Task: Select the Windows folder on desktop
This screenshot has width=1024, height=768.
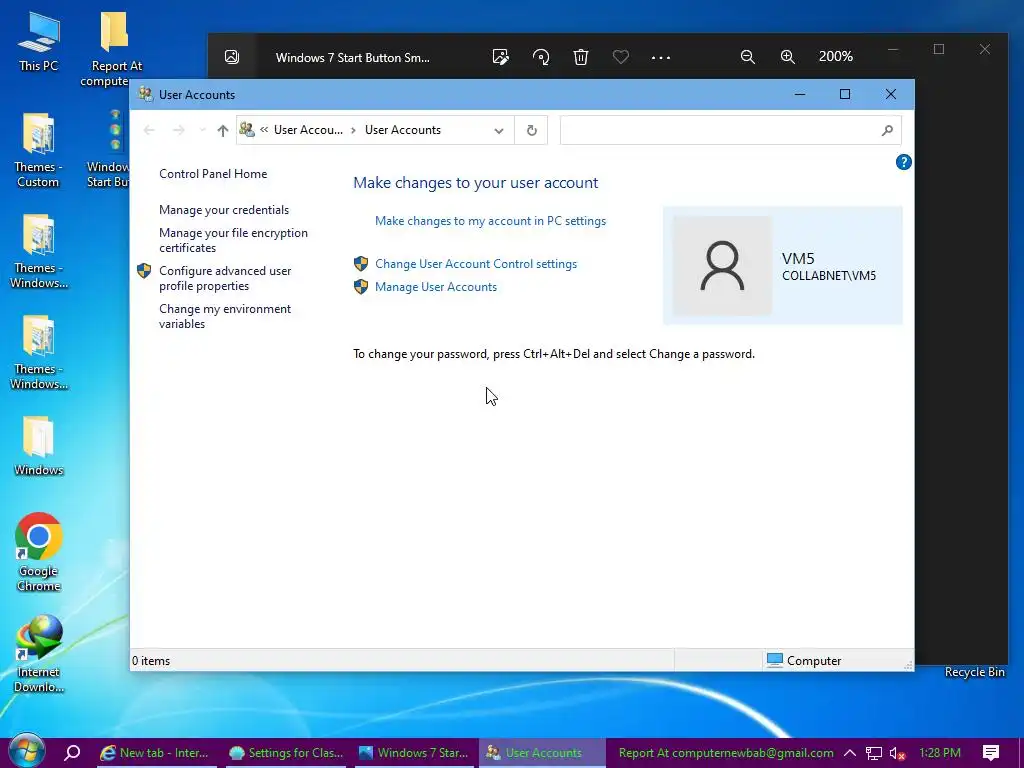Action: coord(39,445)
